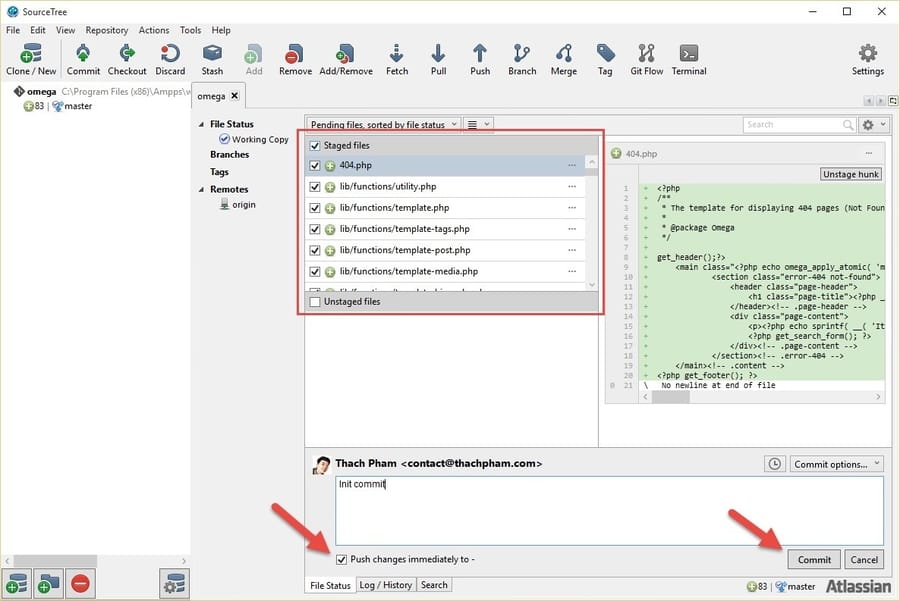Open the Edit menu

click(x=37, y=30)
